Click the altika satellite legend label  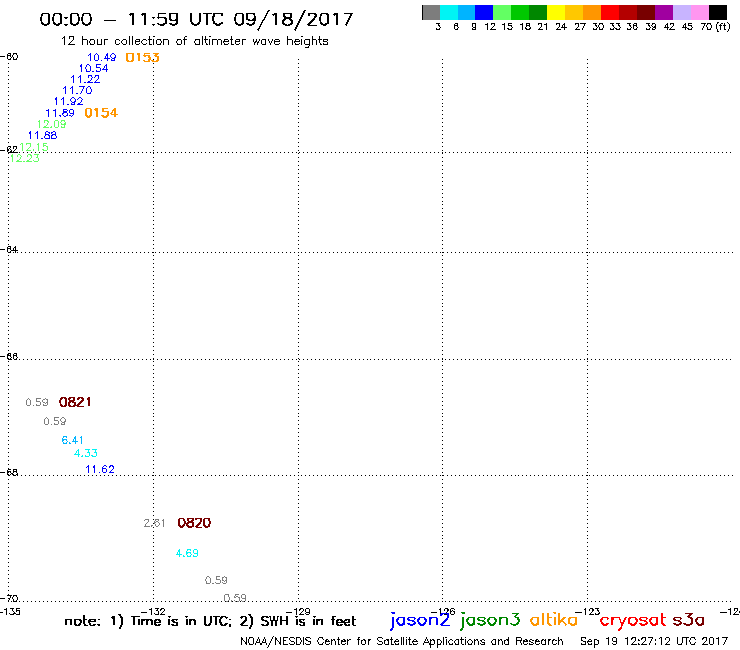click(554, 620)
